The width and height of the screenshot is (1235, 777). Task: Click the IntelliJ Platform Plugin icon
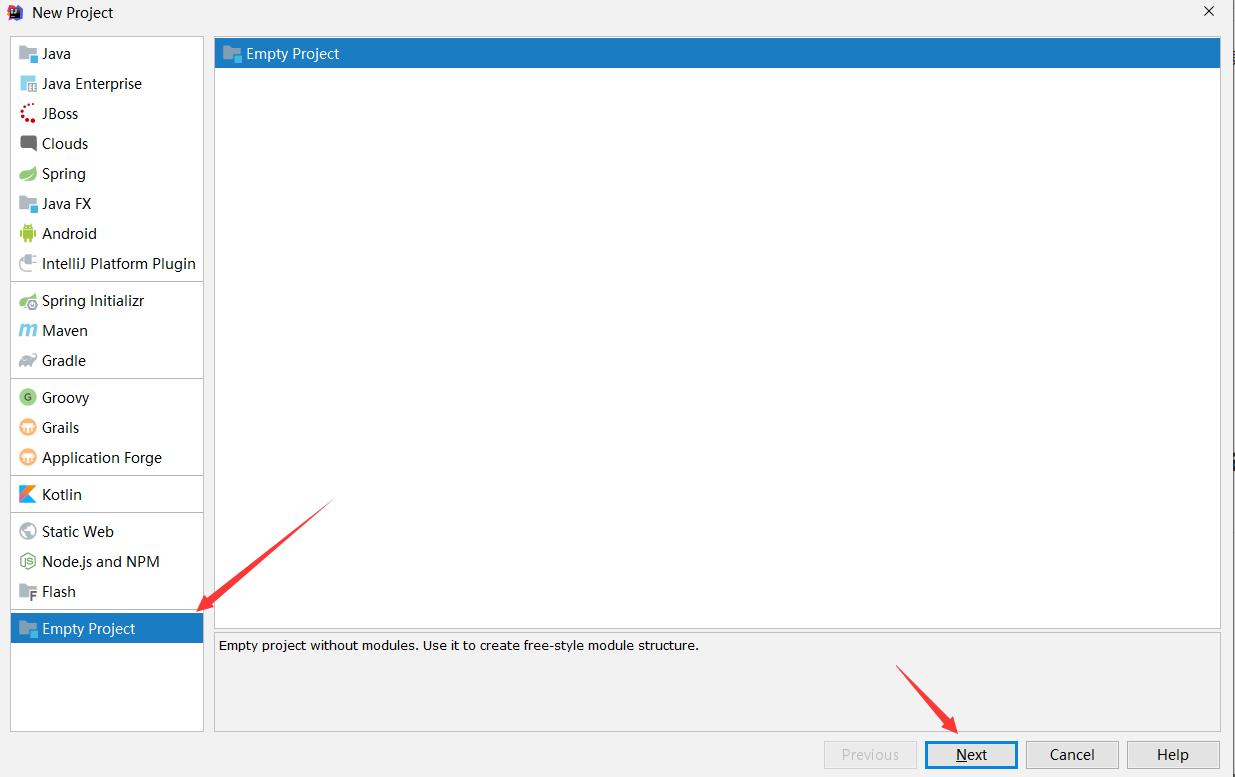[28, 264]
